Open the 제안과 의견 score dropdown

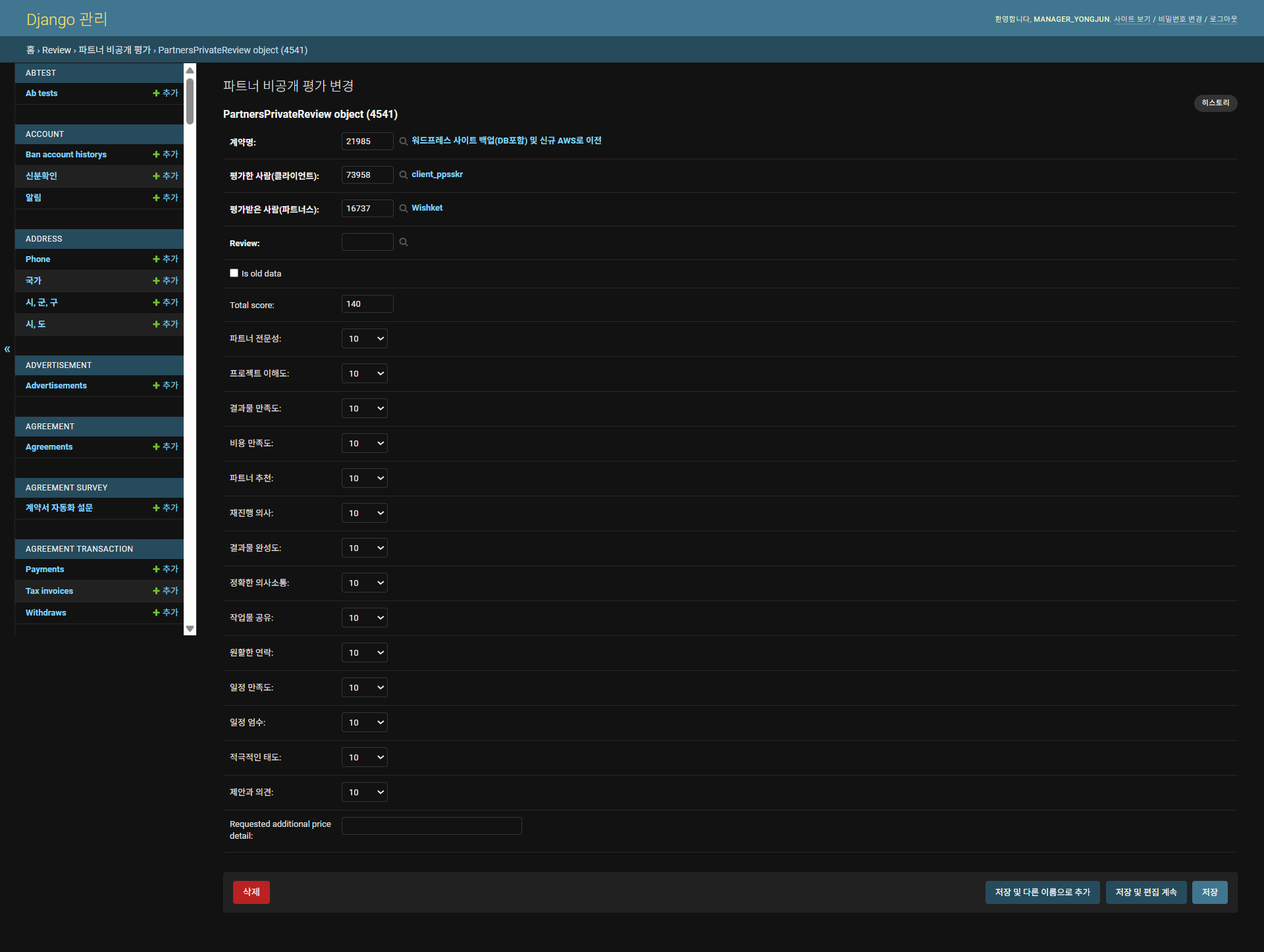pos(364,793)
